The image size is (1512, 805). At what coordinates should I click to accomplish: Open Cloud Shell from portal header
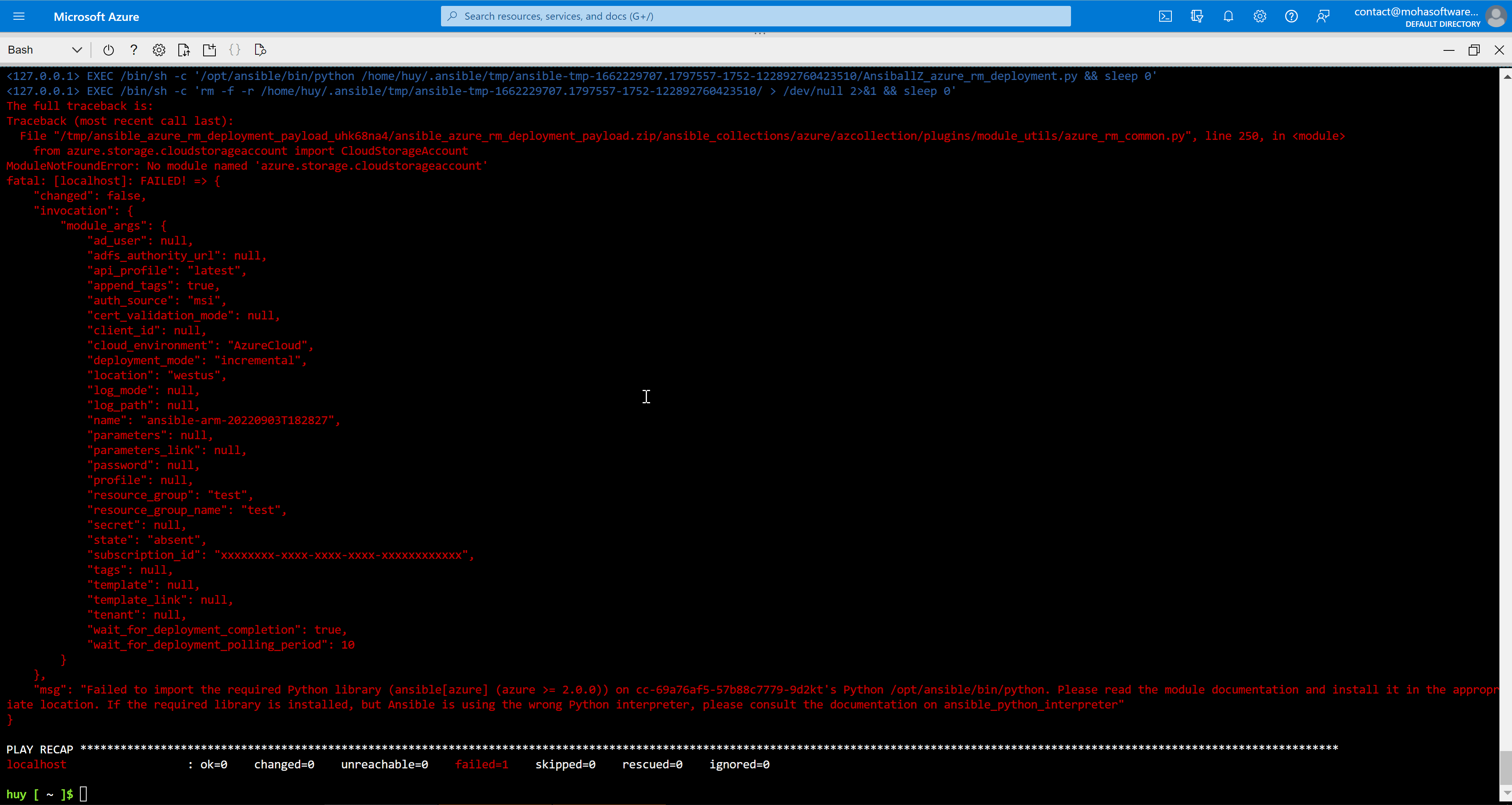[x=1165, y=17]
